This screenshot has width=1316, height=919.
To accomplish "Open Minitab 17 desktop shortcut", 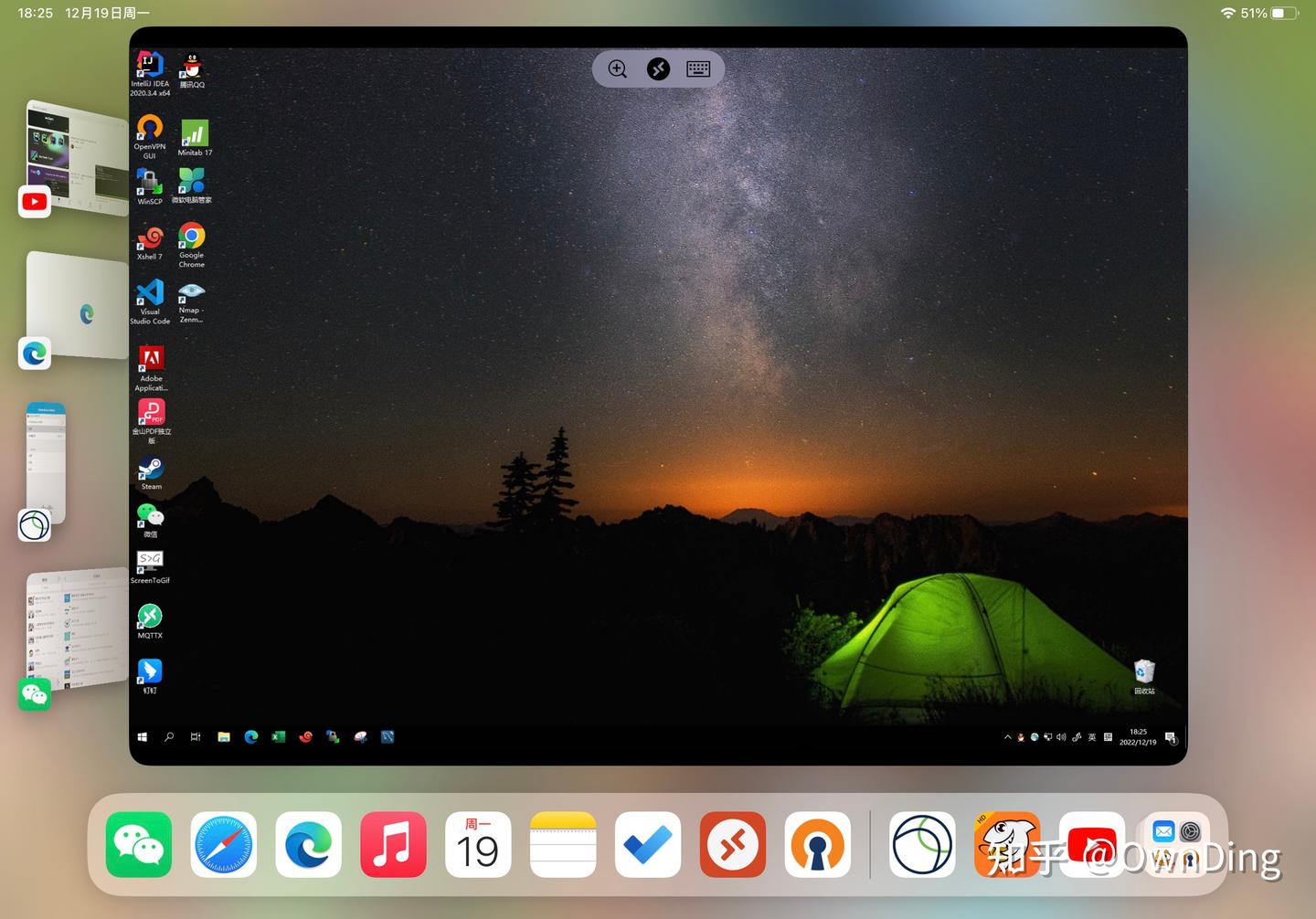I will 194,138.
